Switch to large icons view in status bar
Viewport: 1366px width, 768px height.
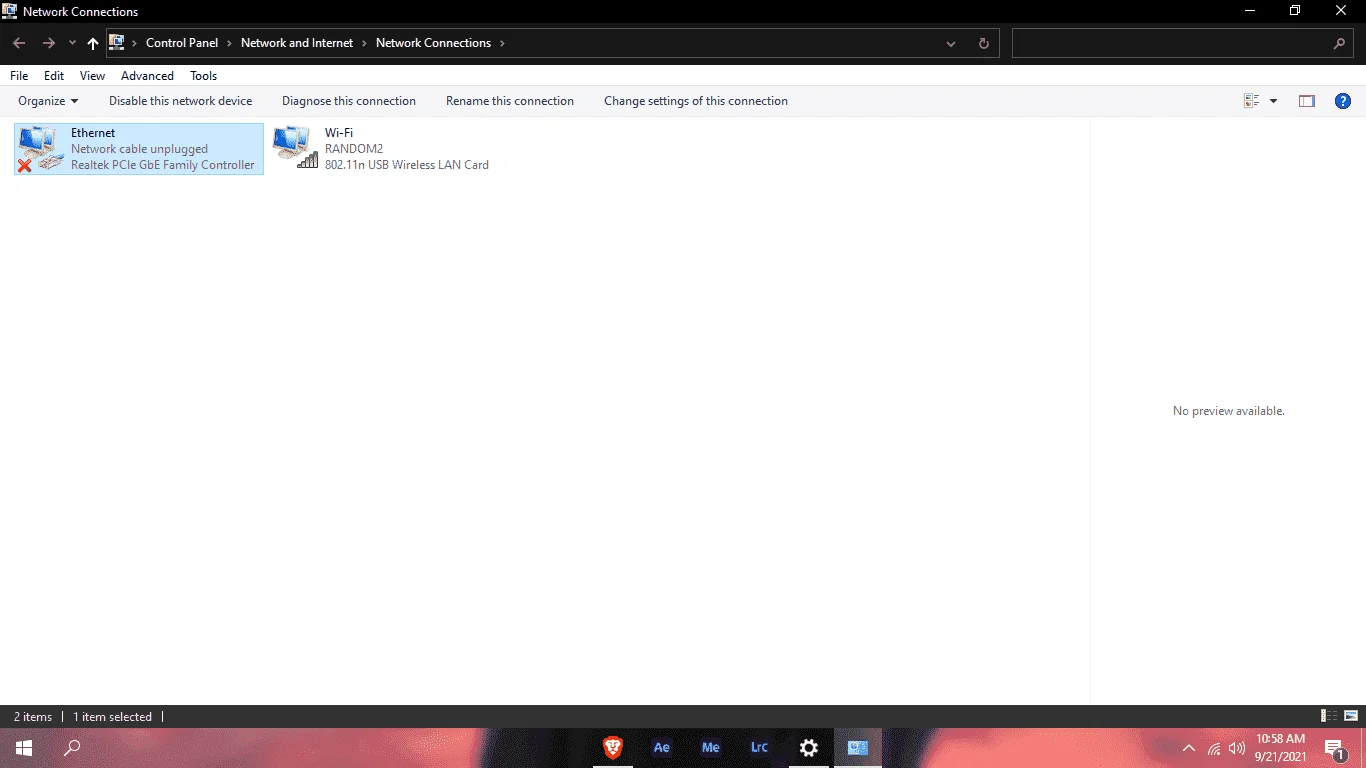(x=1350, y=716)
